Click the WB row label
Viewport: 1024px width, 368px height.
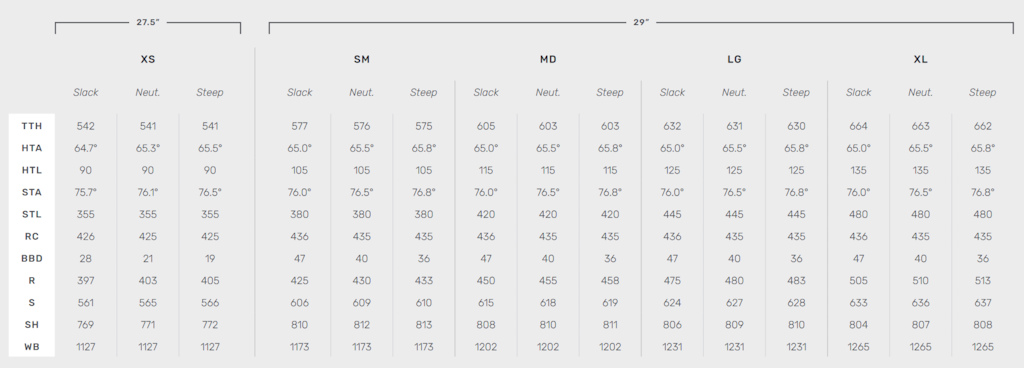point(31,346)
